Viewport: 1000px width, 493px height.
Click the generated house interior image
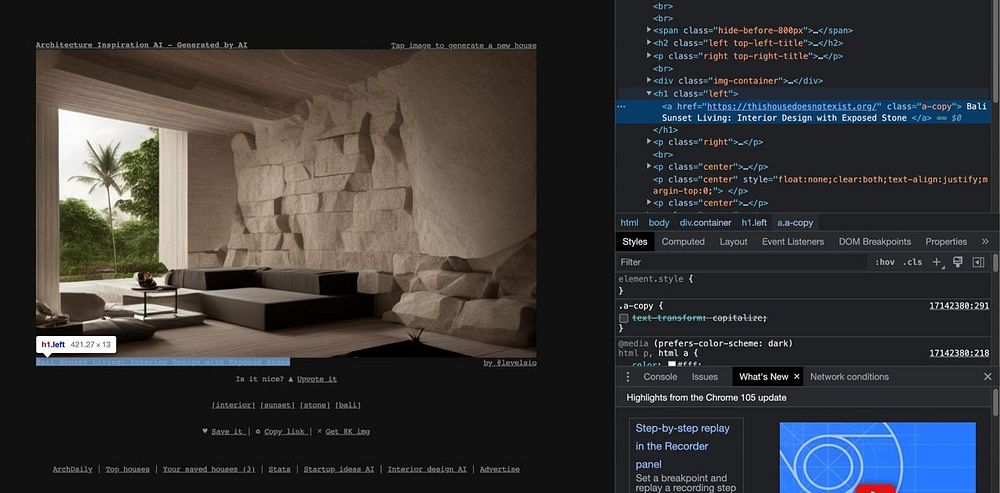[286, 201]
